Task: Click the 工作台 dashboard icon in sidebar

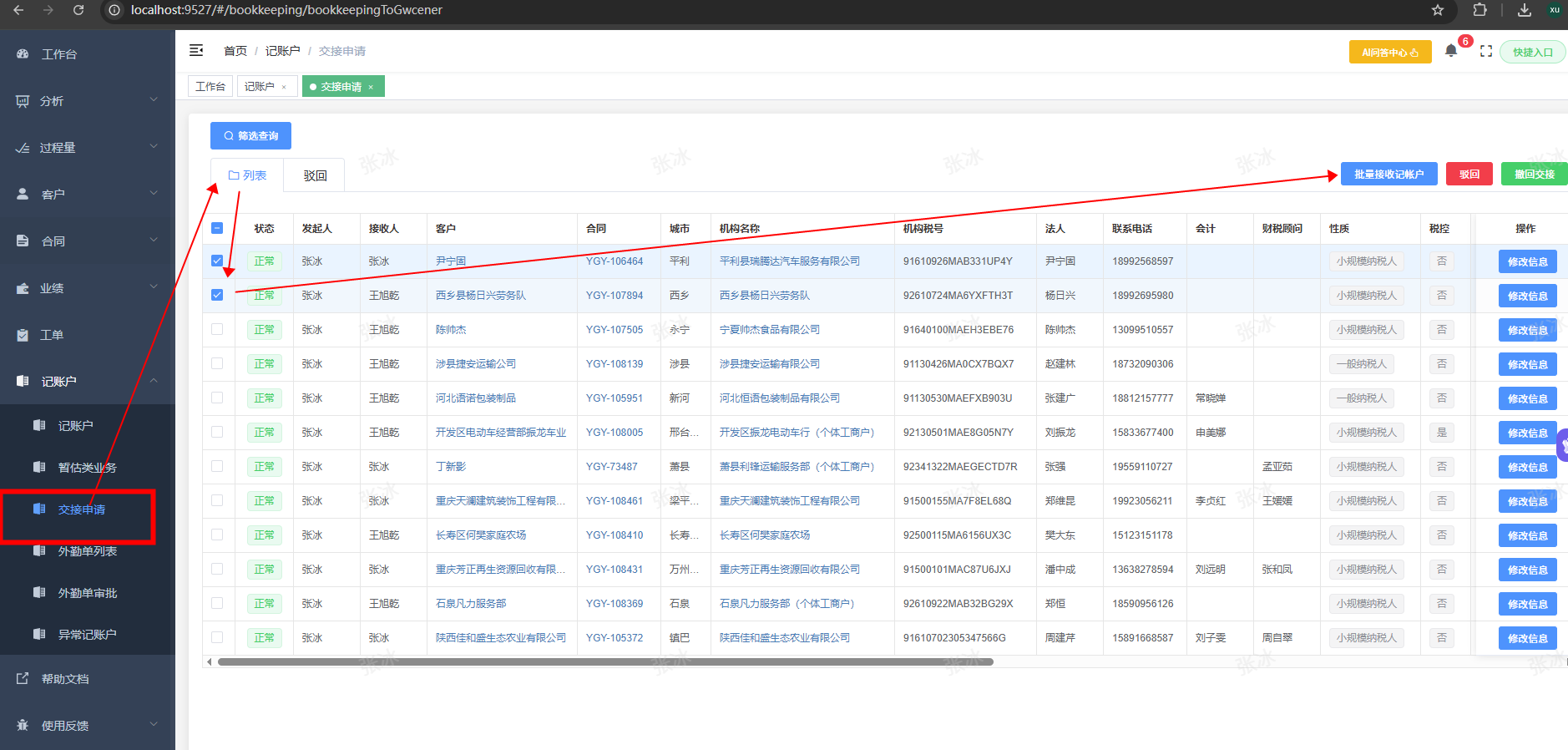Action: [x=23, y=53]
